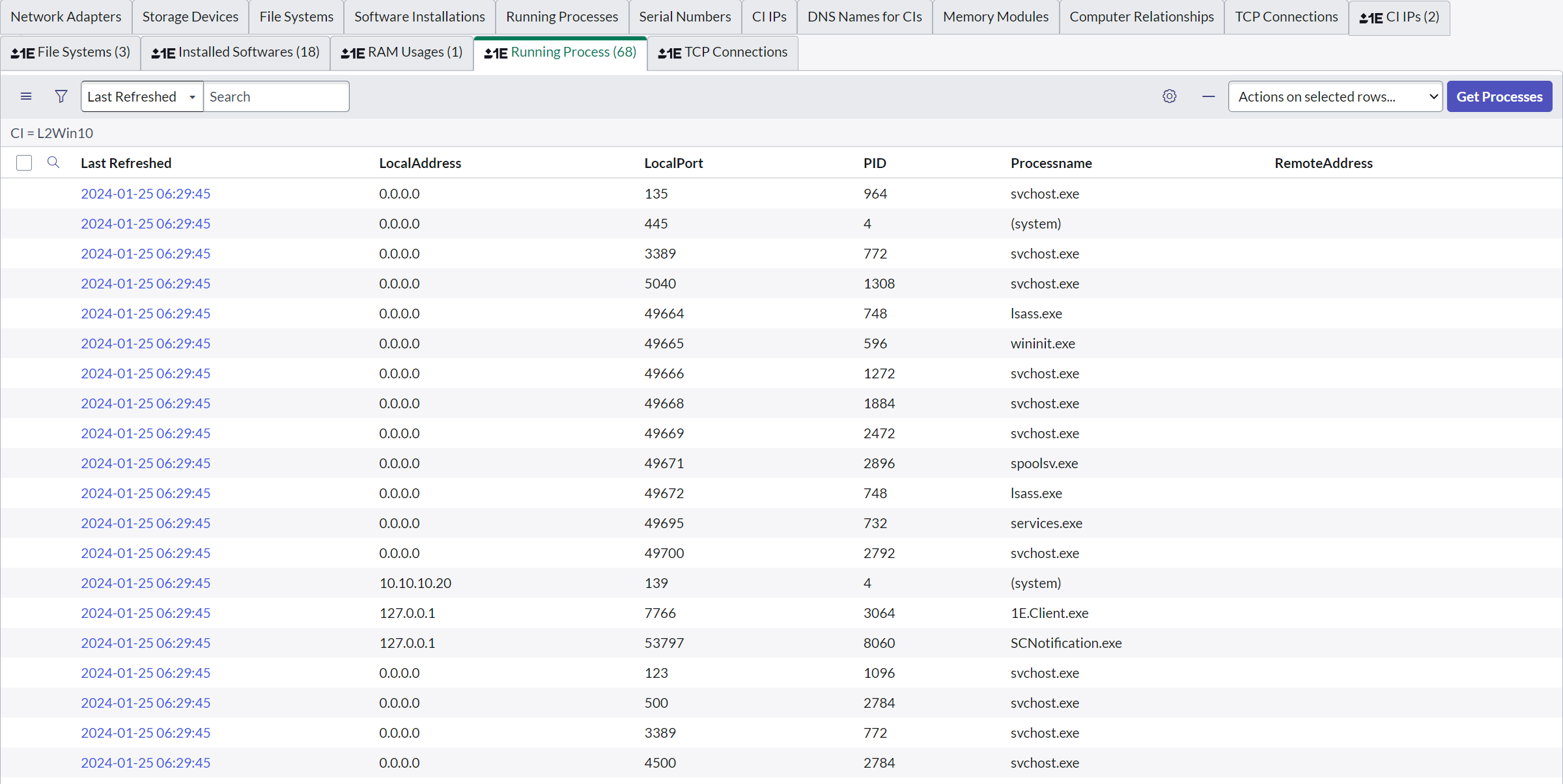
Task: Click the 1E icon on RAM Usages tab
Action: [x=353, y=53]
